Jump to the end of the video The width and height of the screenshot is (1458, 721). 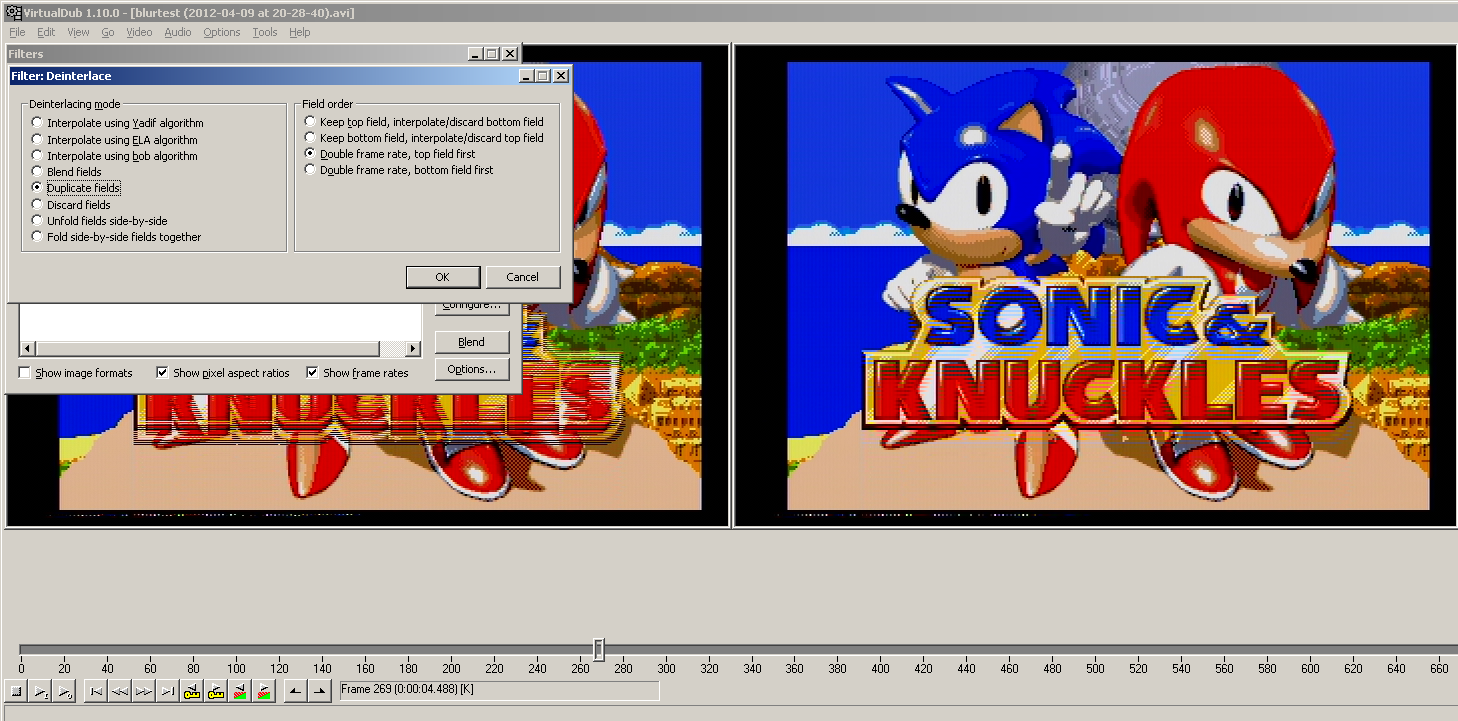168,691
